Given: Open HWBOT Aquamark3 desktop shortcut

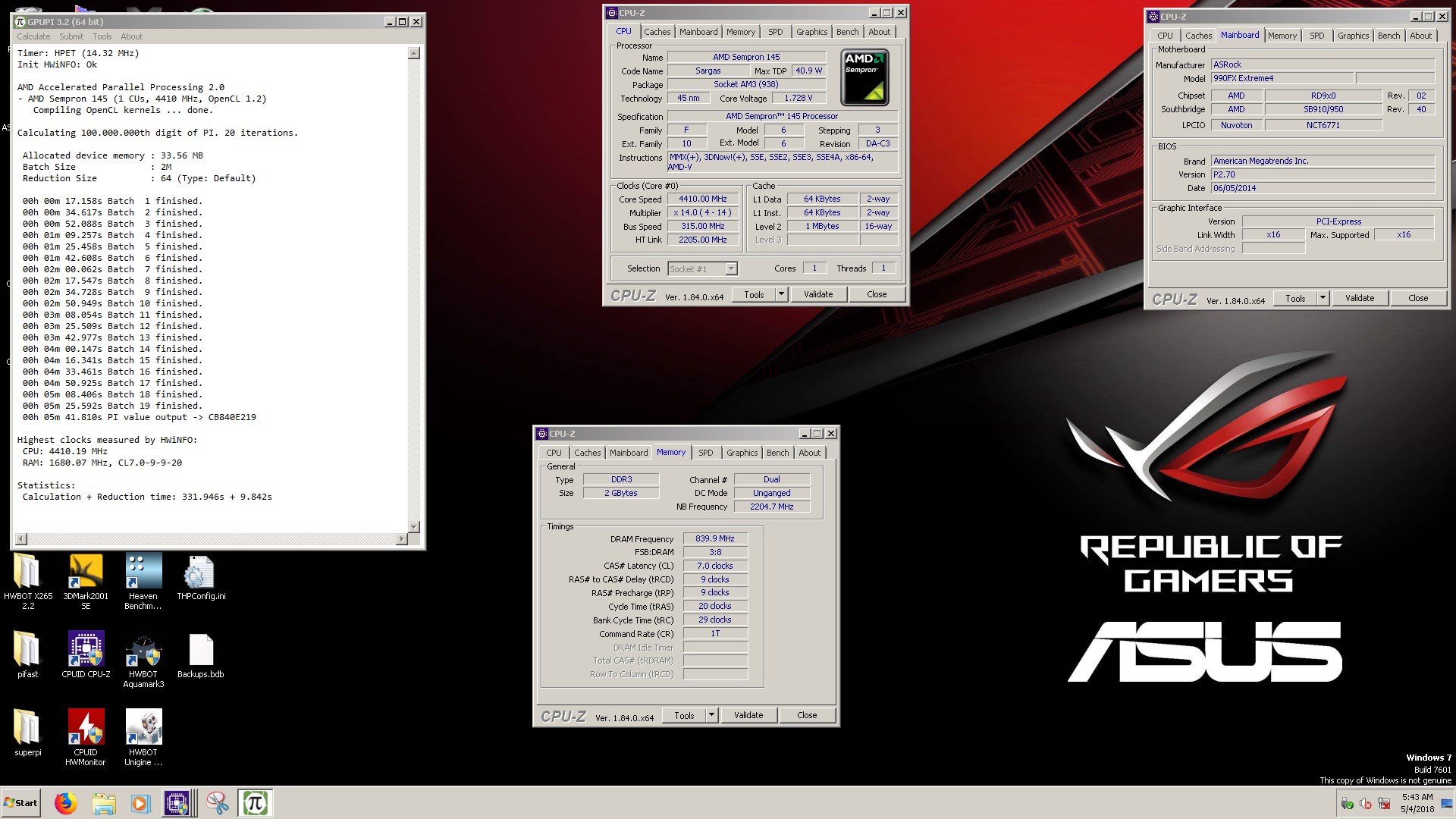Looking at the screenshot, I should [143, 660].
